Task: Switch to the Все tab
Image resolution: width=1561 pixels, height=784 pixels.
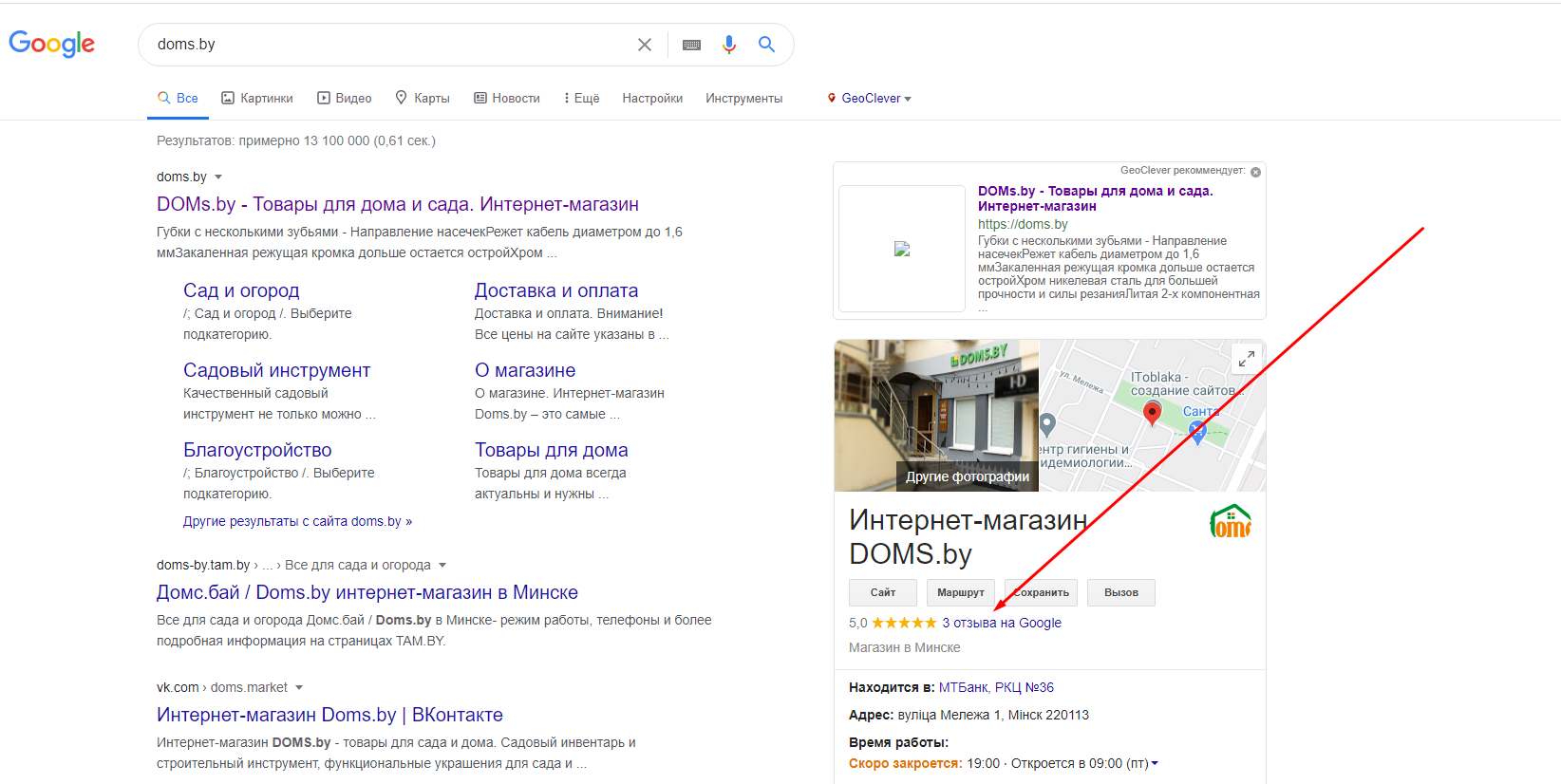Action: pos(178,98)
